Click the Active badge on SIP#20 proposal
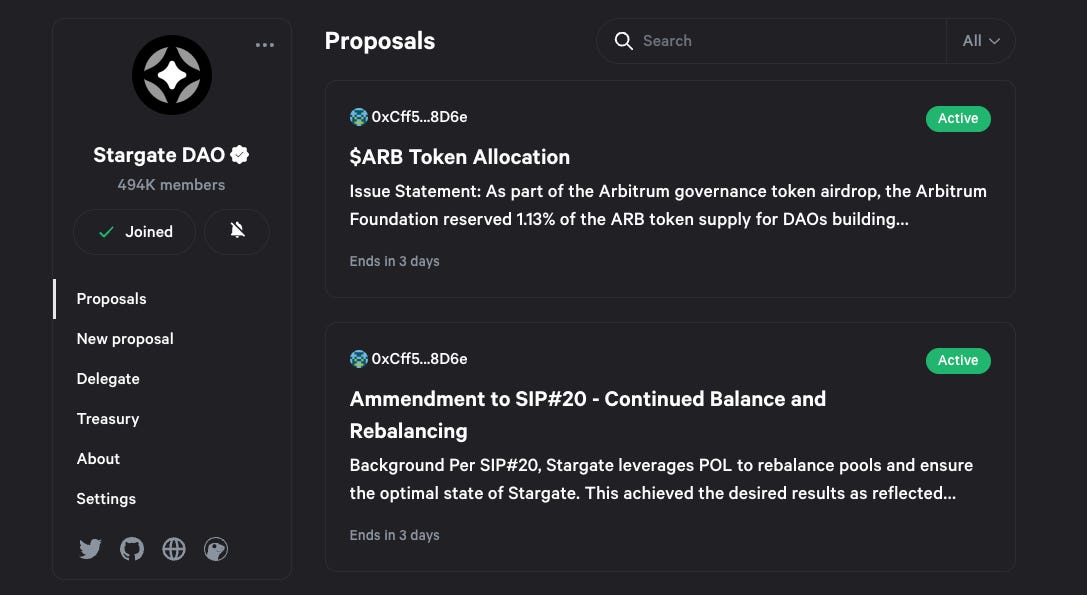The height and width of the screenshot is (595, 1087). point(958,360)
